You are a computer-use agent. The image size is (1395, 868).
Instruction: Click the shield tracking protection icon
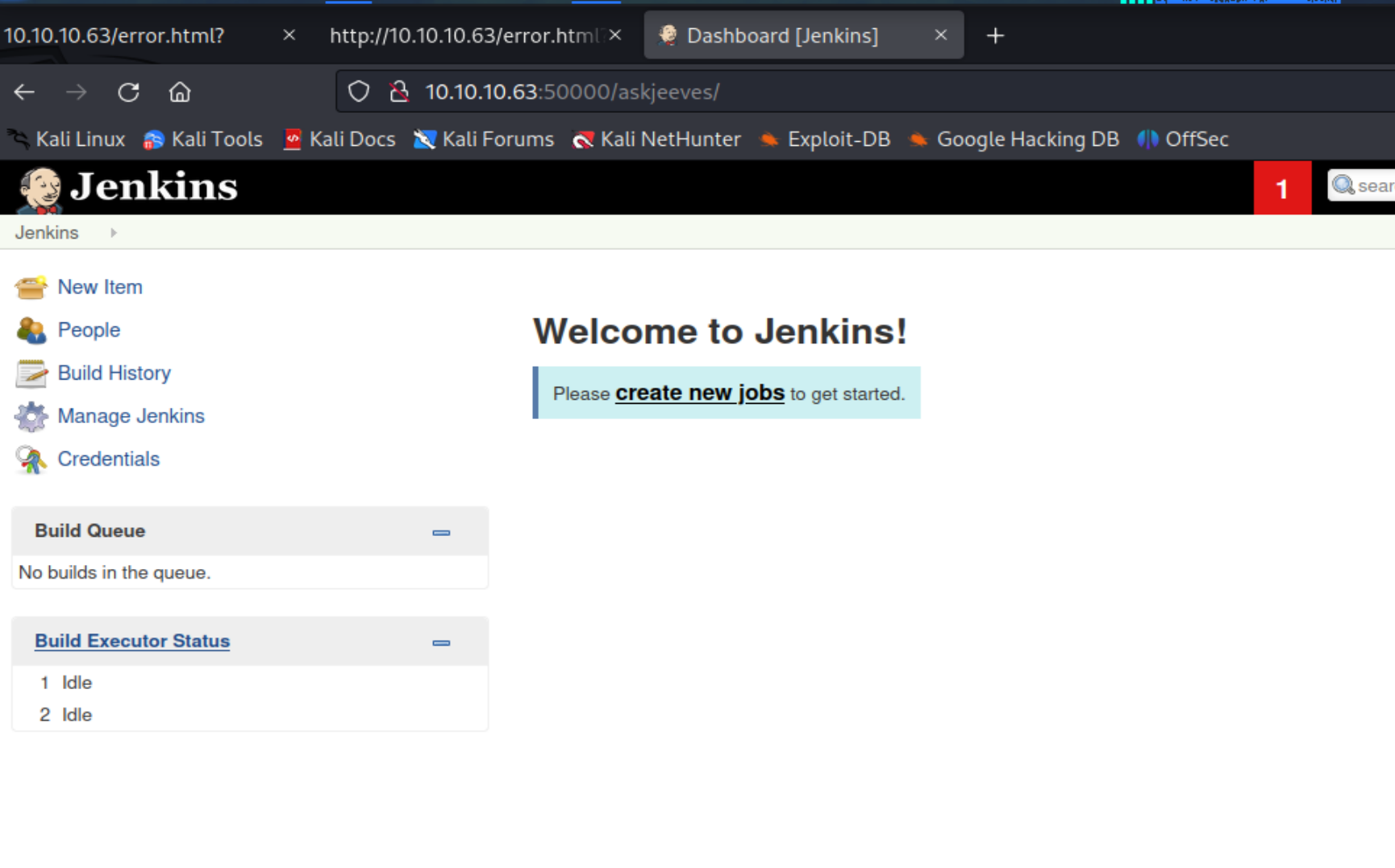click(x=359, y=92)
